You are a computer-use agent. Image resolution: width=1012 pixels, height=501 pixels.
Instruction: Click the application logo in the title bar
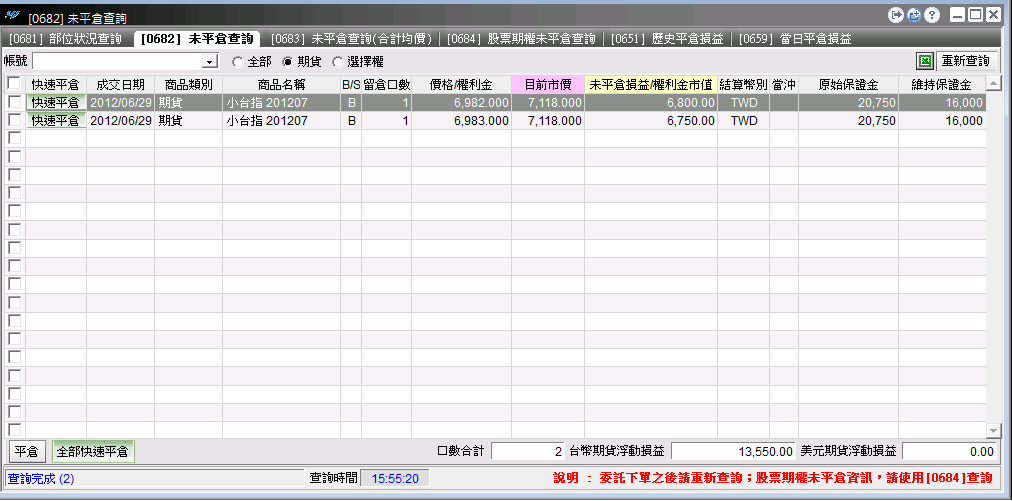pos(13,14)
